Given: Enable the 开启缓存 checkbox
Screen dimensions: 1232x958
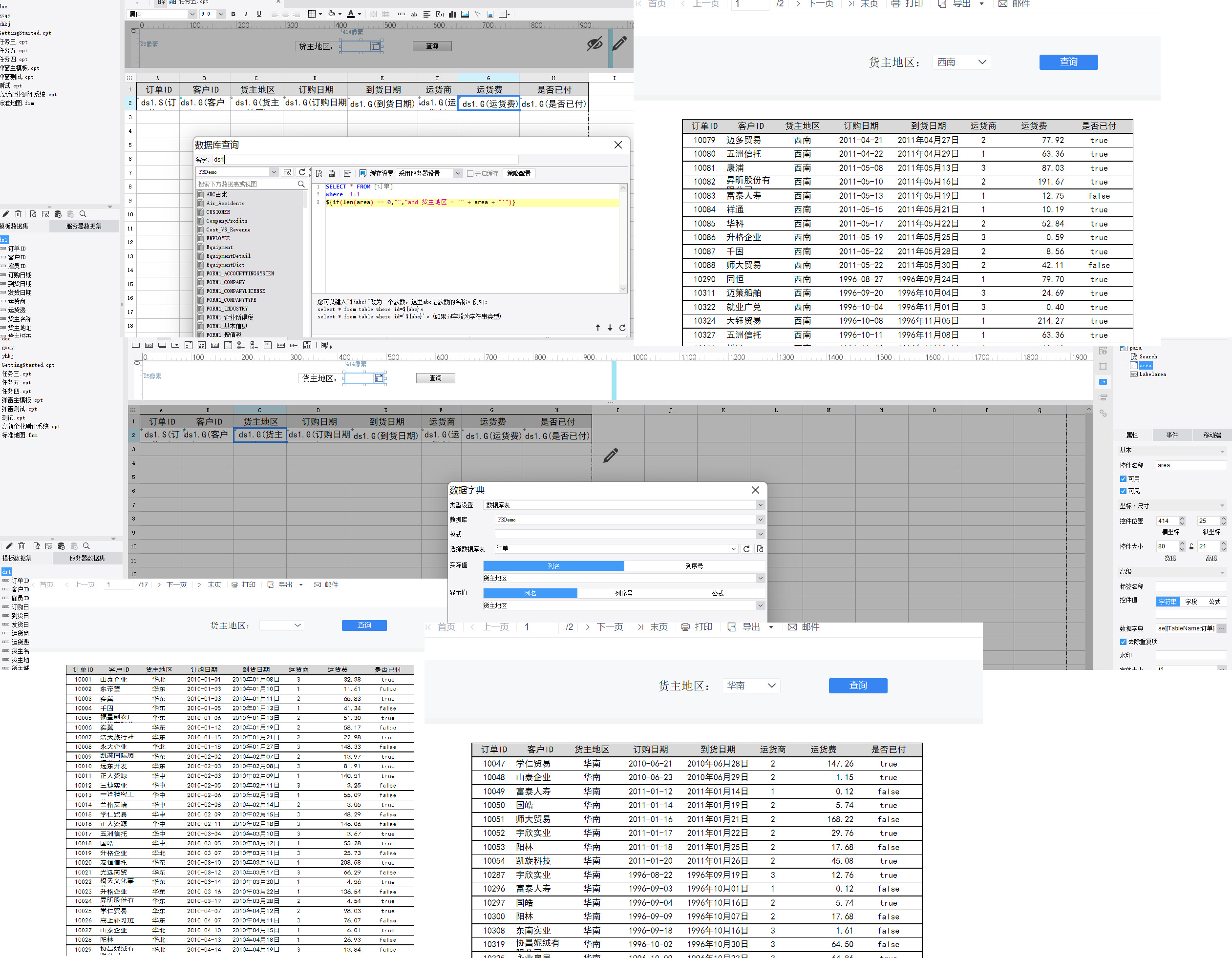Looking at the screenshot, I should click(470, 174).
